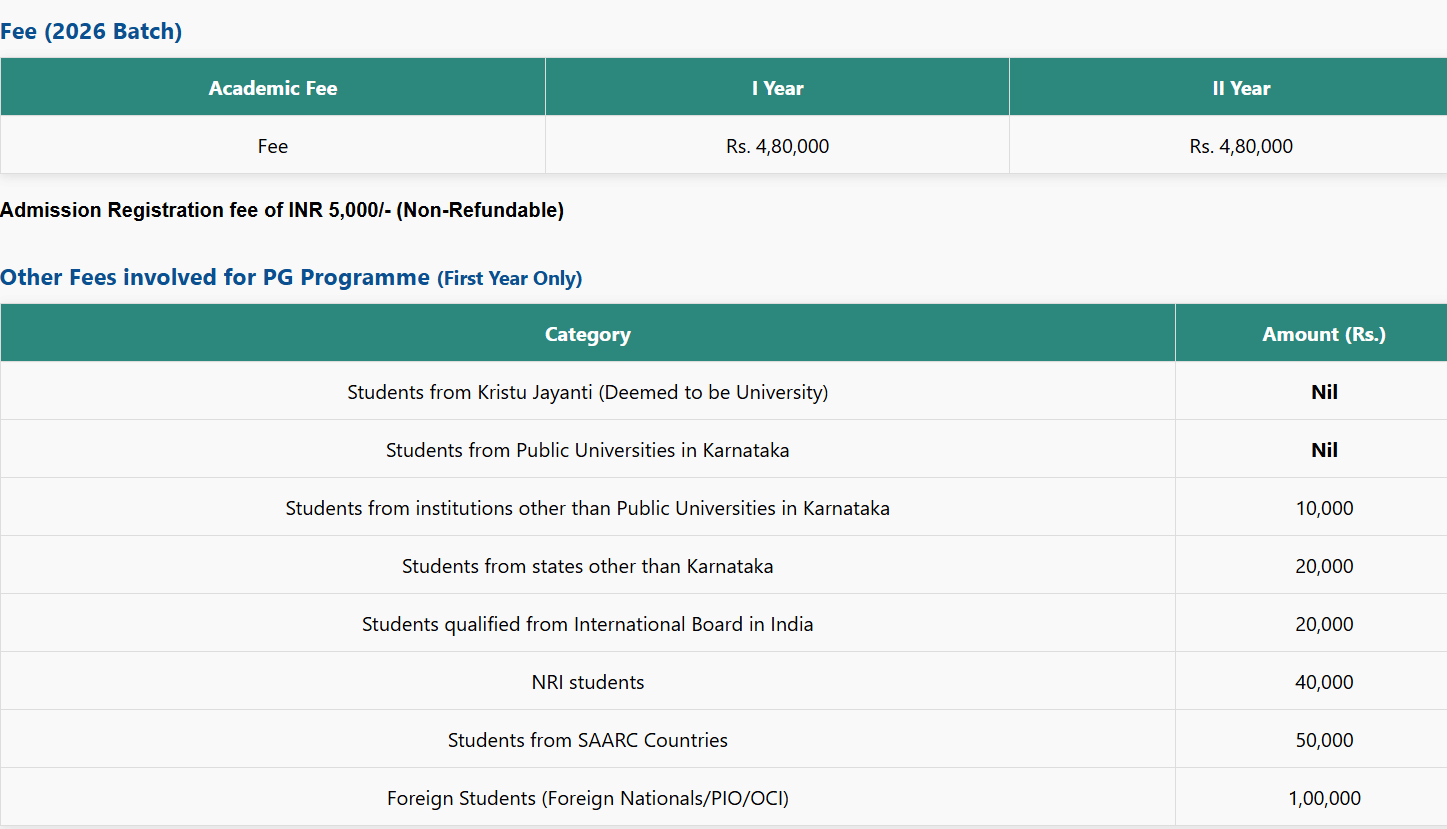
Task: Select Students from SAARC Countries row
Action: (x=587, y=740)
